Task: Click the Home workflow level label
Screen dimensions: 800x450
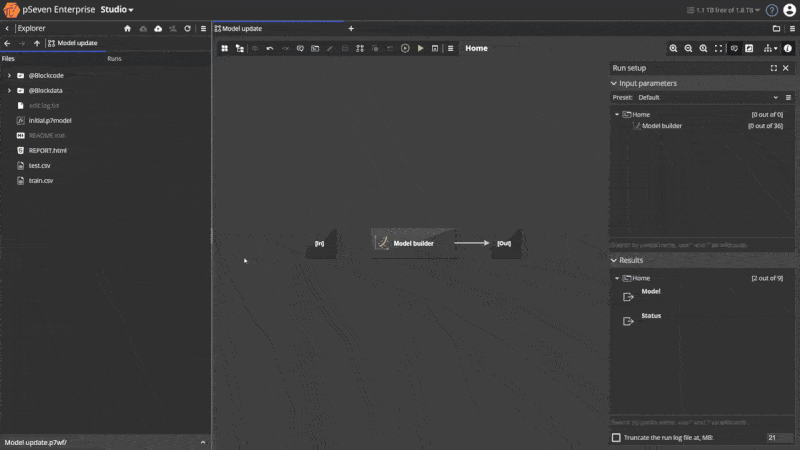Action: pos(476,48)
